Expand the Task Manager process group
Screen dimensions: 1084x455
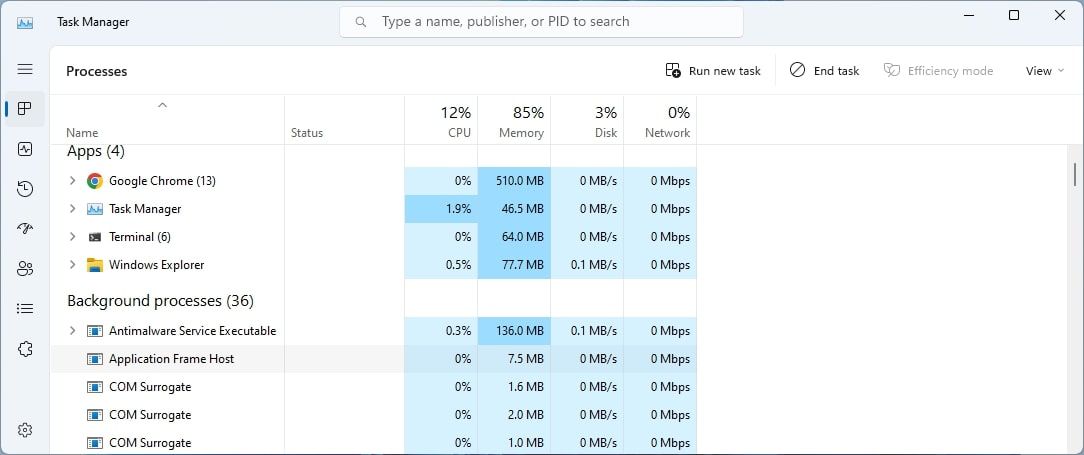click(72, 209)
